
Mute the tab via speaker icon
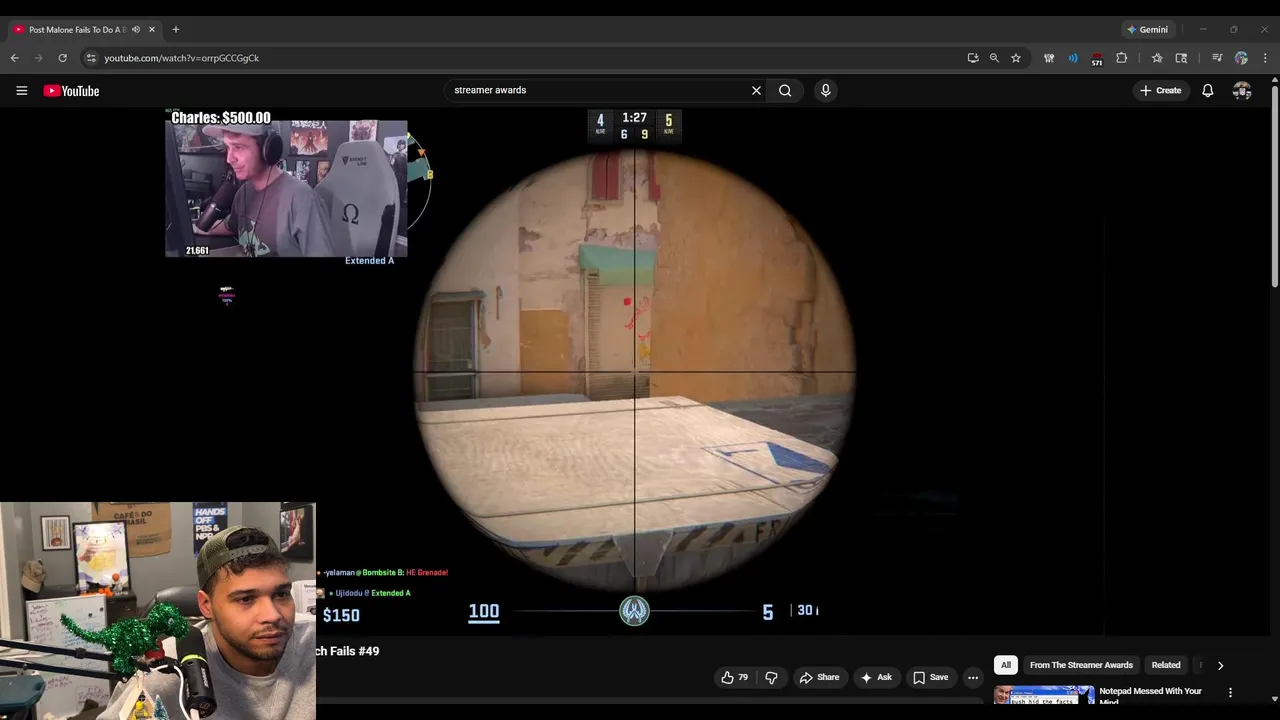click(x=136, y=29)
